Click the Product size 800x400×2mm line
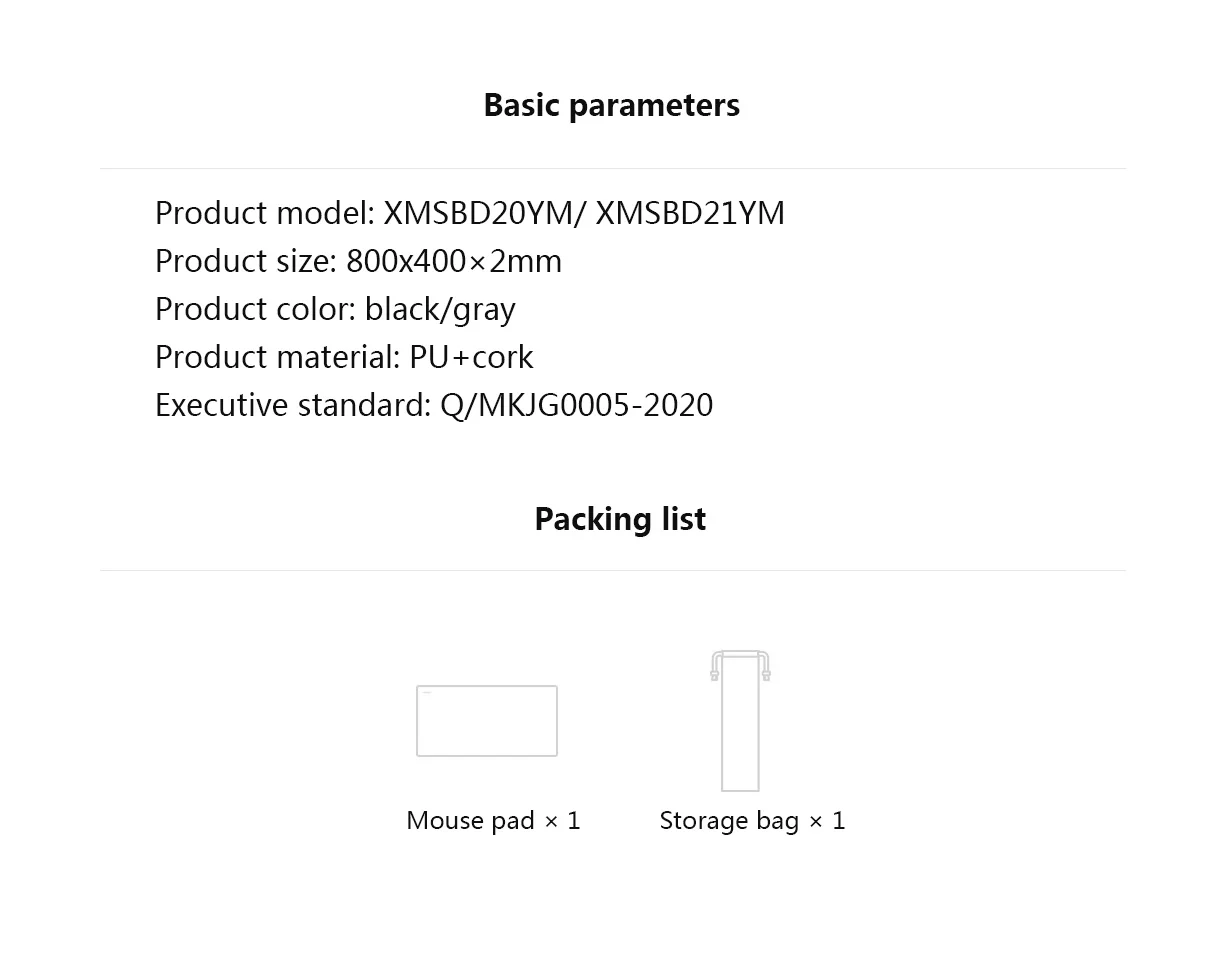Screen dimensions: 1226x972 (x=358, y=261)
